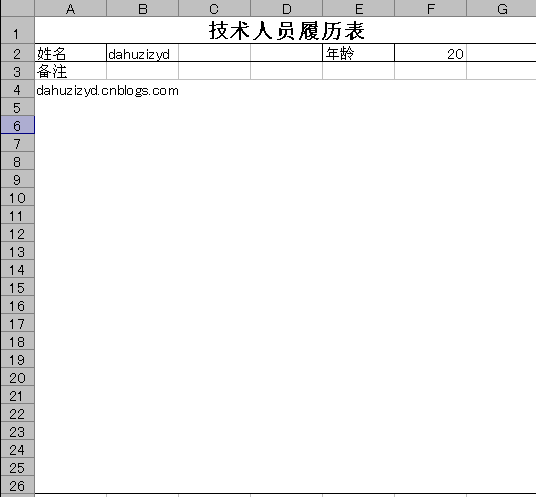Select row 1 header

pos(17,30)
